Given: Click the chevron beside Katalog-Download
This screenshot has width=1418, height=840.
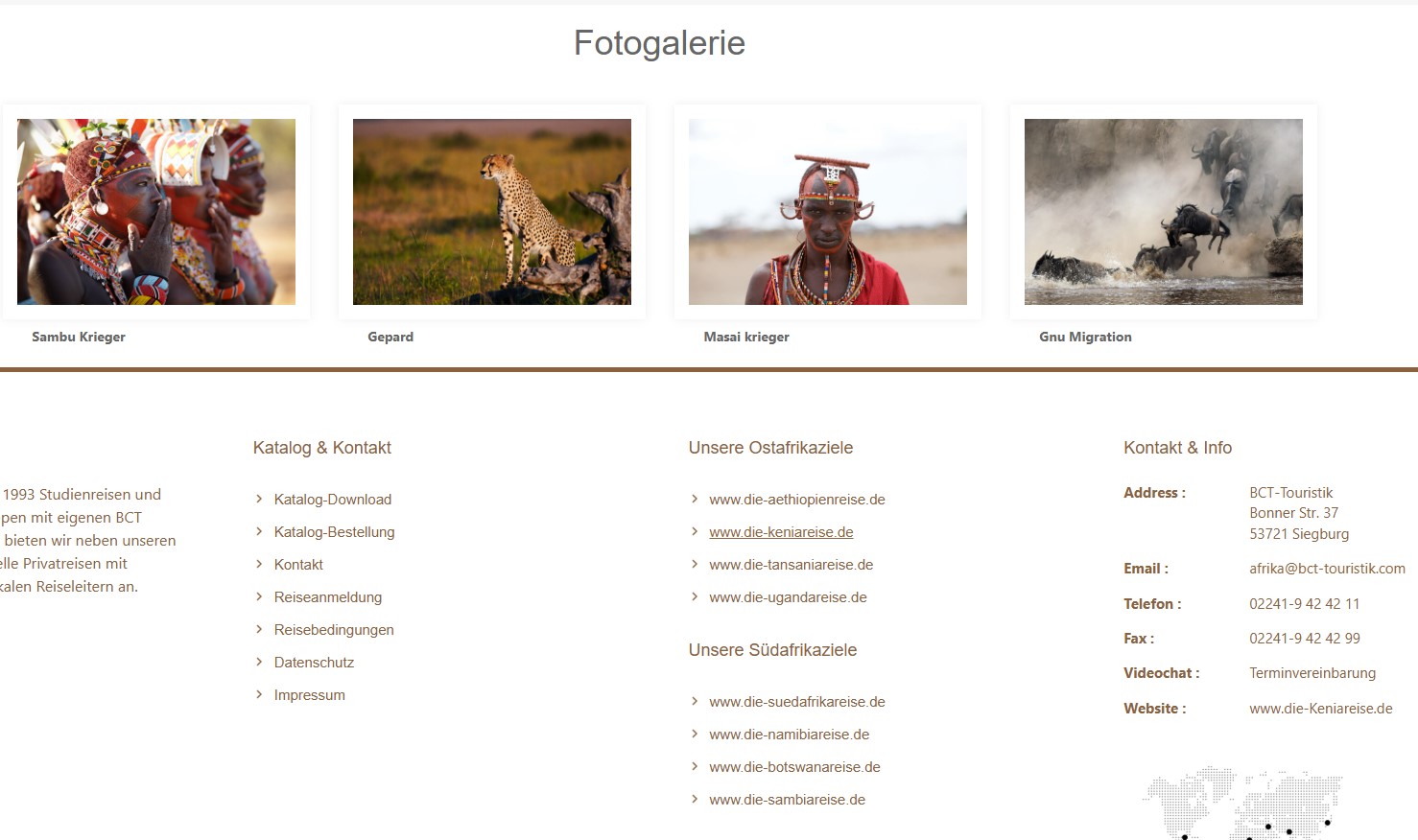Looking at the screenshot, I should click(259, 499).
